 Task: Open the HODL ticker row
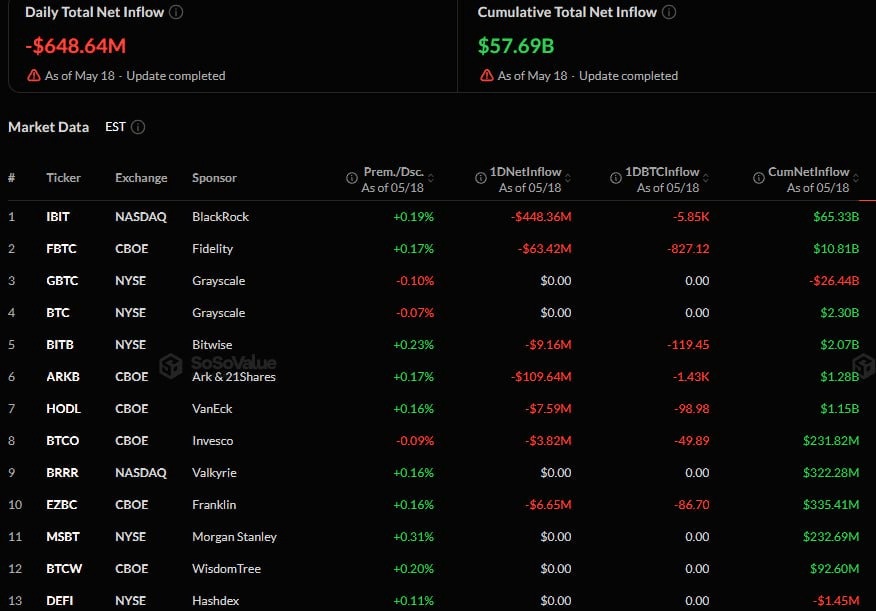pos(64,409)
